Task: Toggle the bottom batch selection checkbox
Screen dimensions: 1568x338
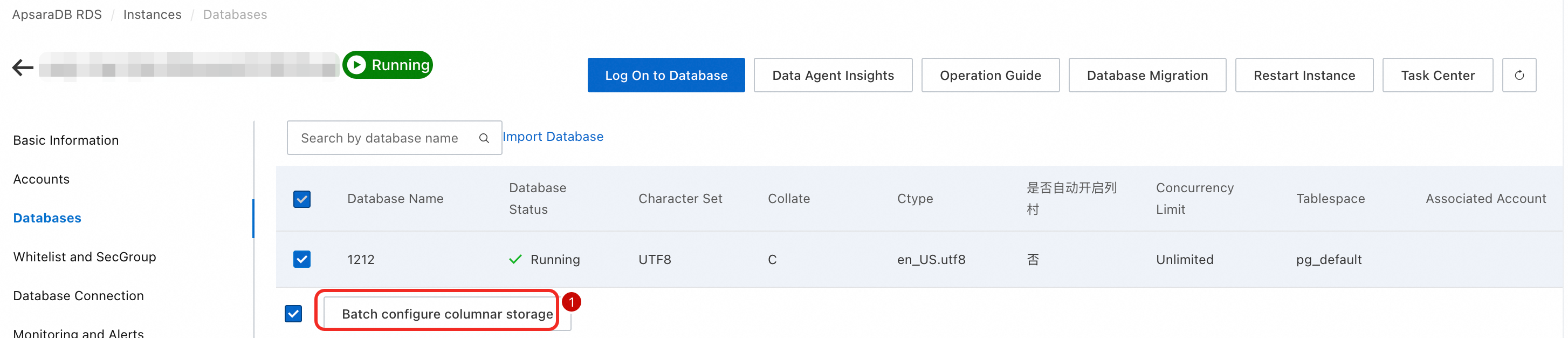Action: (293, 314)
